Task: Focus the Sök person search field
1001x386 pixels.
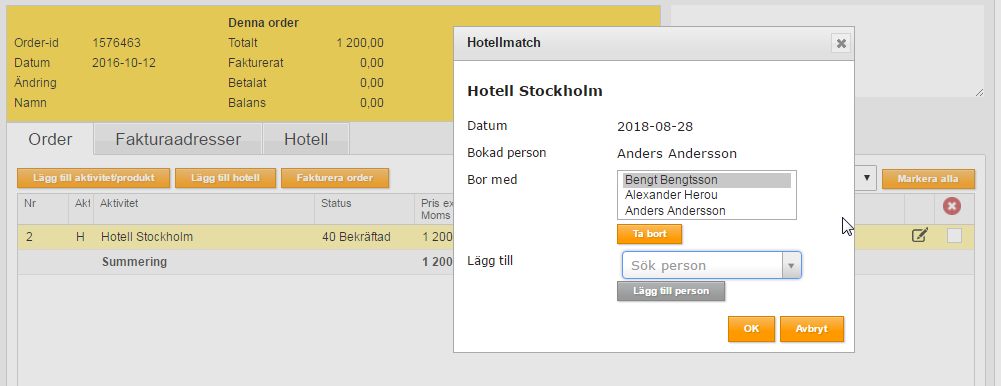Action: [x=702, y=265]
